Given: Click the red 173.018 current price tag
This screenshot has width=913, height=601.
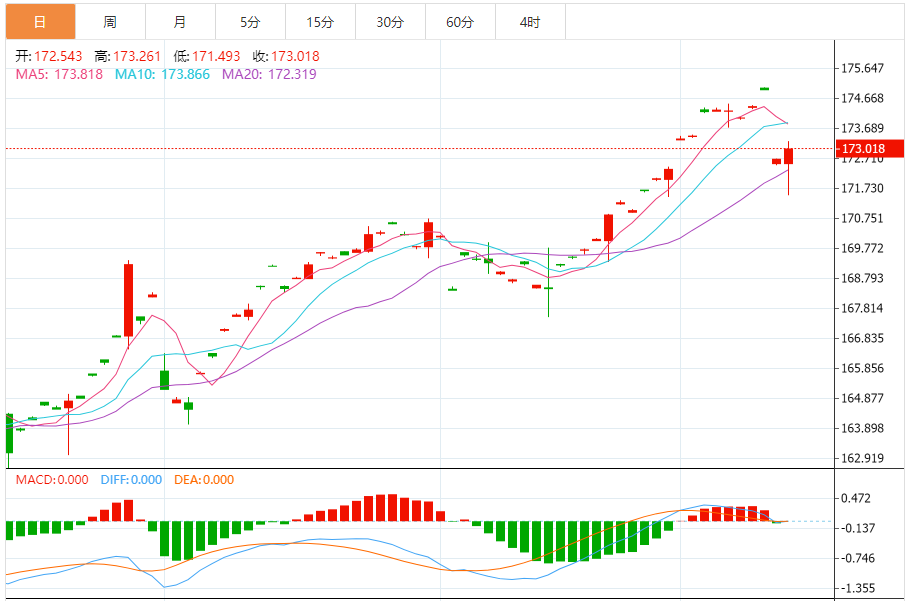Looking at the screenshot, I should [870, 149].
